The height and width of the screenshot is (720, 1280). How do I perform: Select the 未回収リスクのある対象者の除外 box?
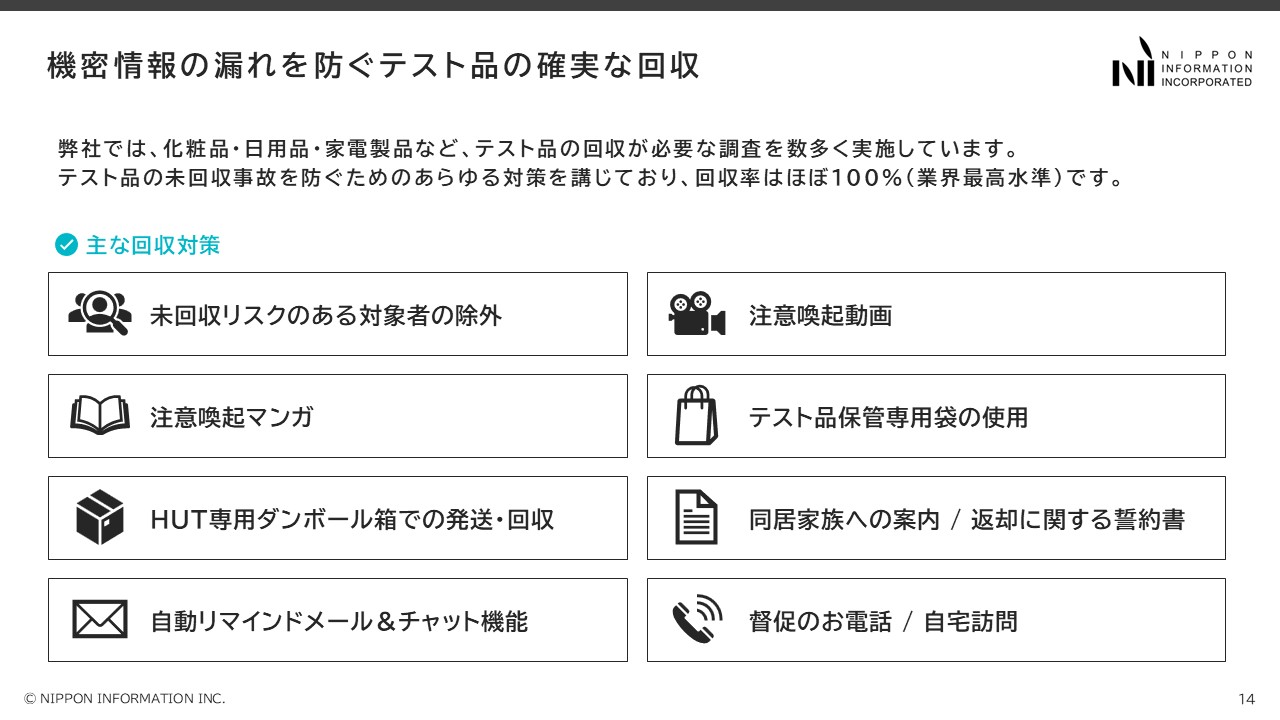(337, 314)
